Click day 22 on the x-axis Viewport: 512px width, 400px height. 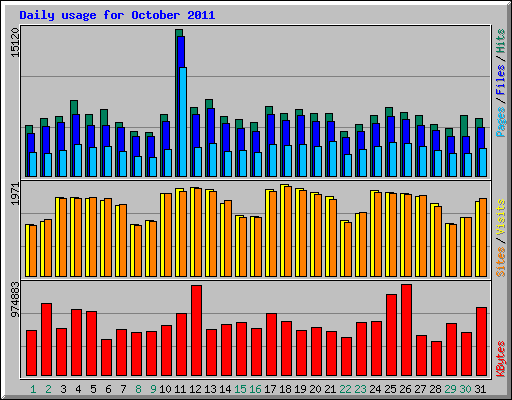(345, 389)
